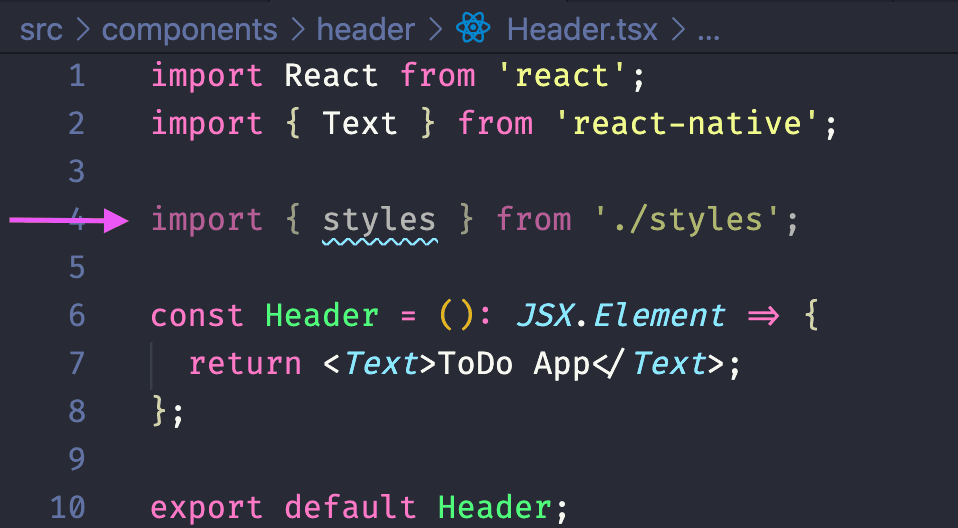Open the components breadcrumb dropdown
Viewport: 958px width, 528px height.
pos(189,29)
